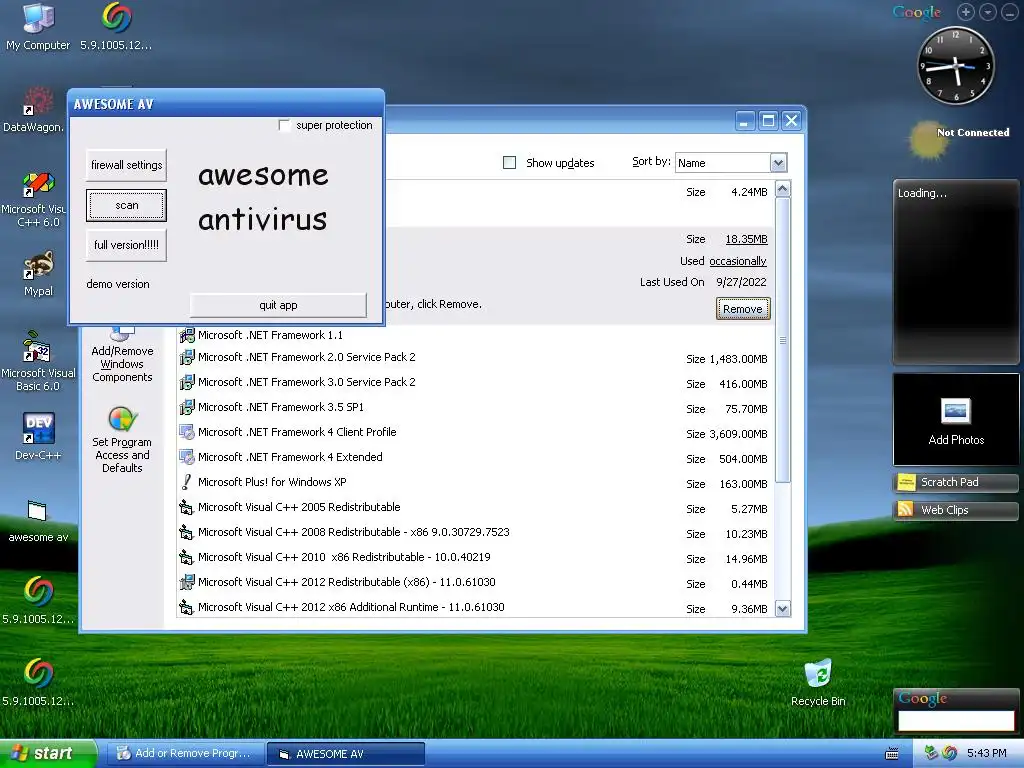
Task: Click the Microsoft .NET Framework 1.1 row icon
Action: [x=187, y=335]
